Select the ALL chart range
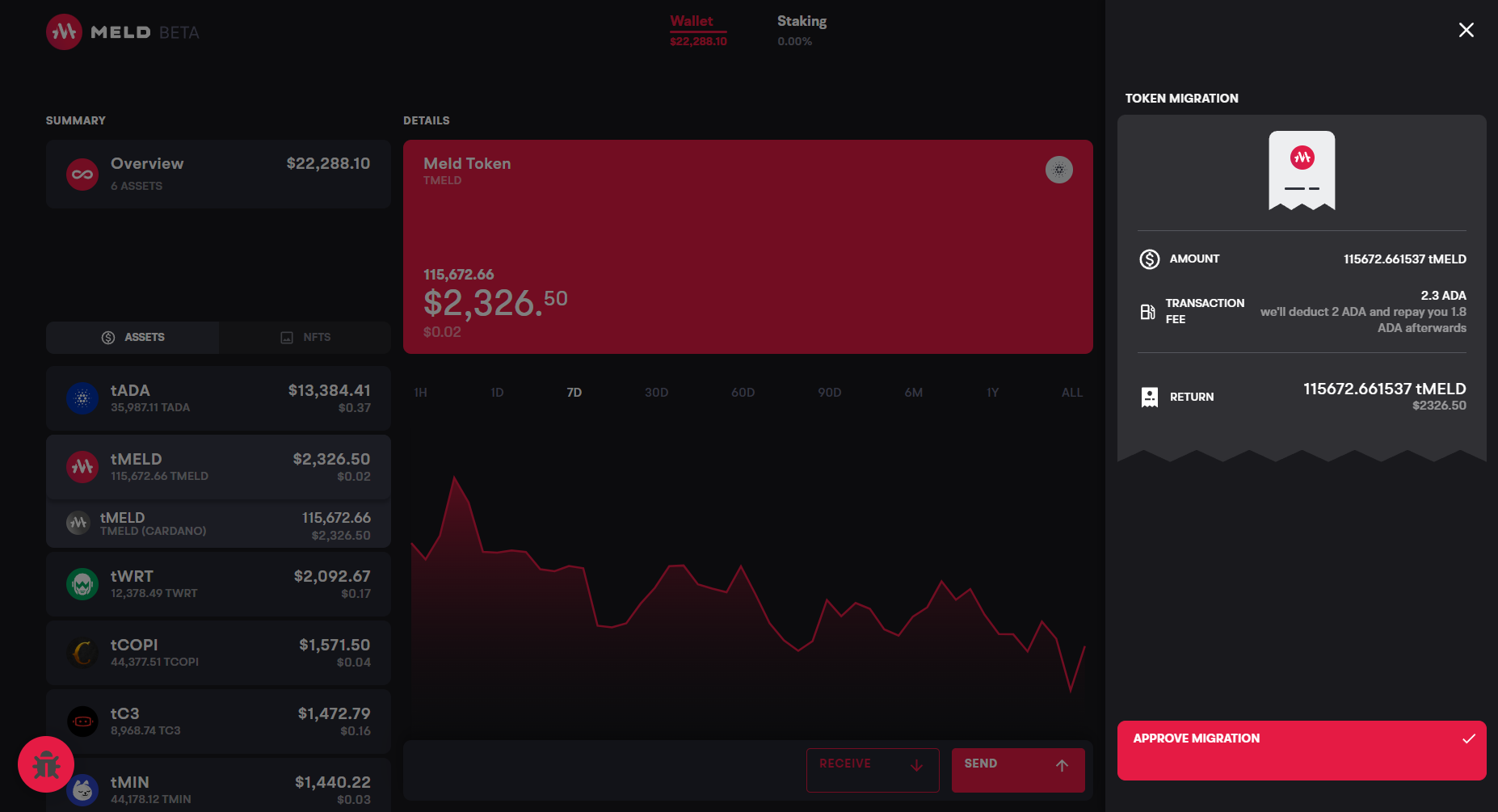Image resolution: width=1498 pixels, height=812 pixels. pos(1071,393)
